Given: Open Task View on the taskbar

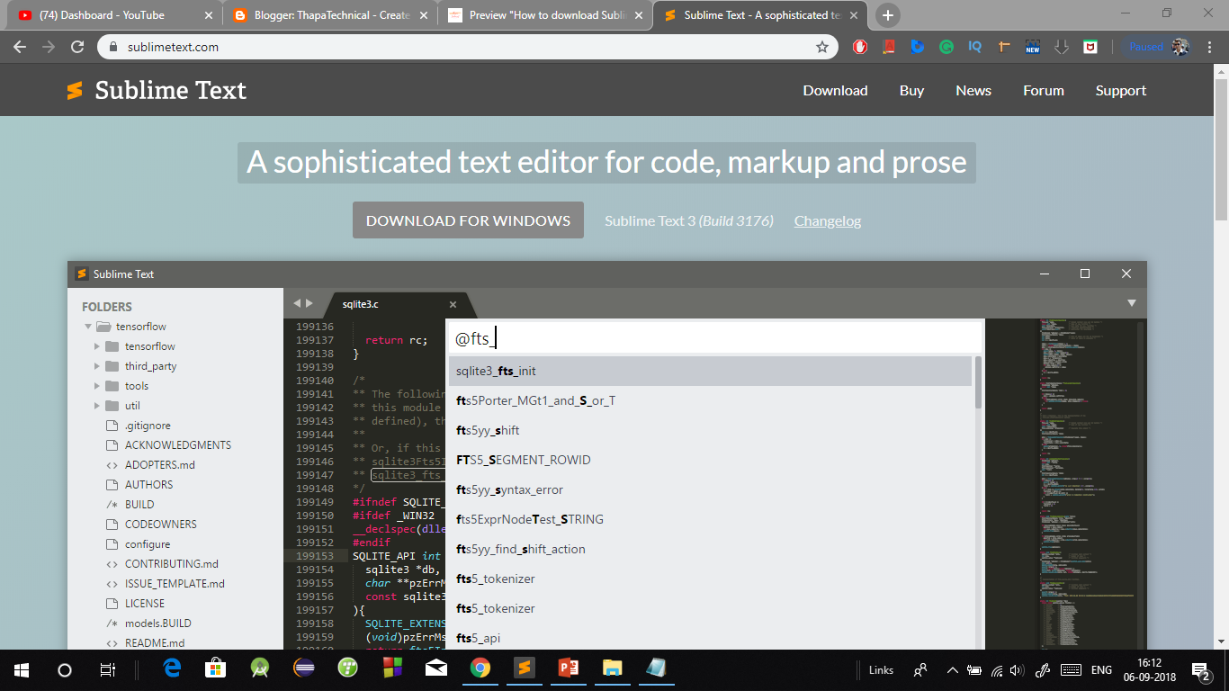Looking at the screenshot, I should (107, 670).
